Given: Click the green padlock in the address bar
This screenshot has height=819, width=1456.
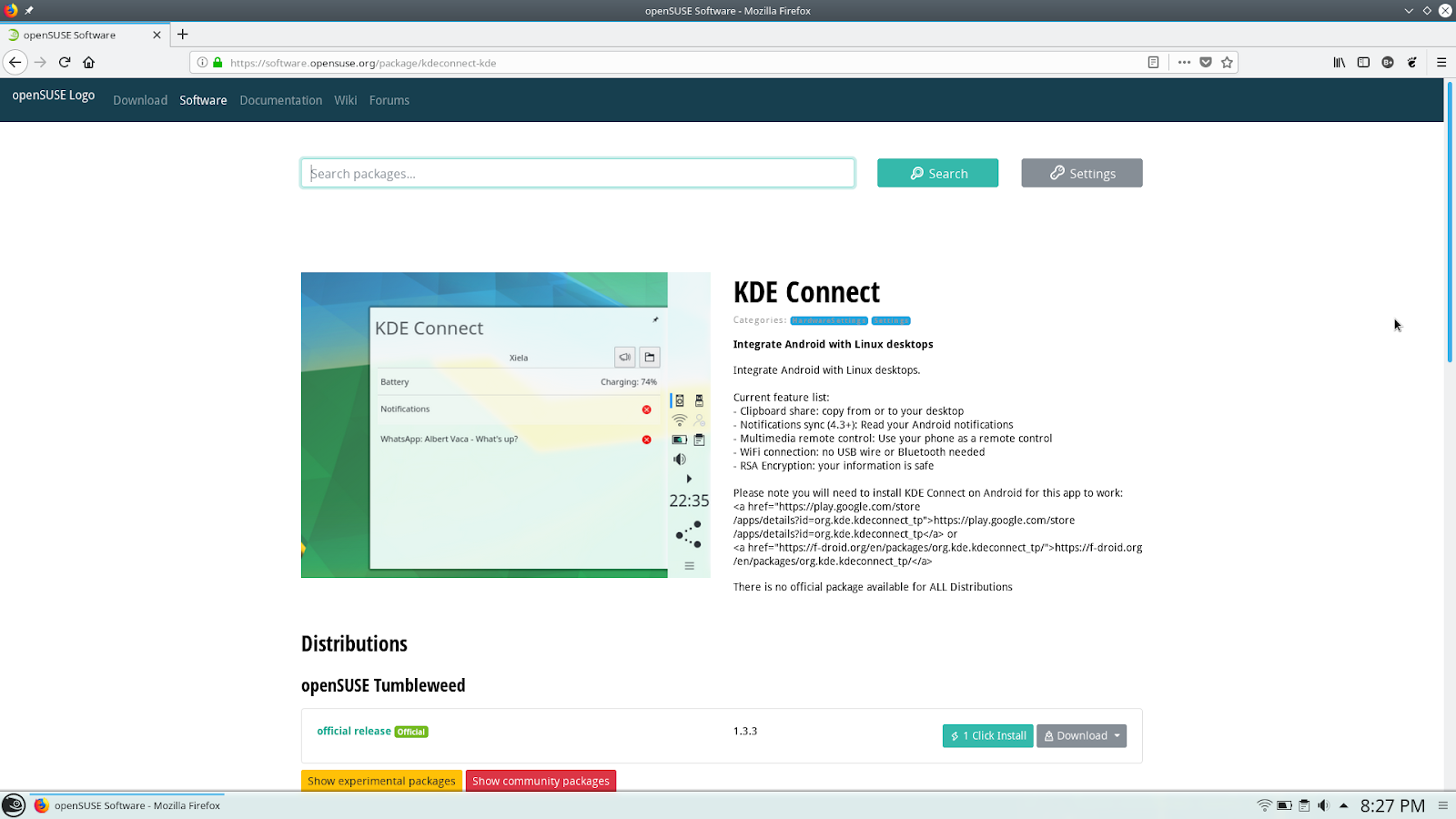Looking at the screenshot, I should 217,63.
